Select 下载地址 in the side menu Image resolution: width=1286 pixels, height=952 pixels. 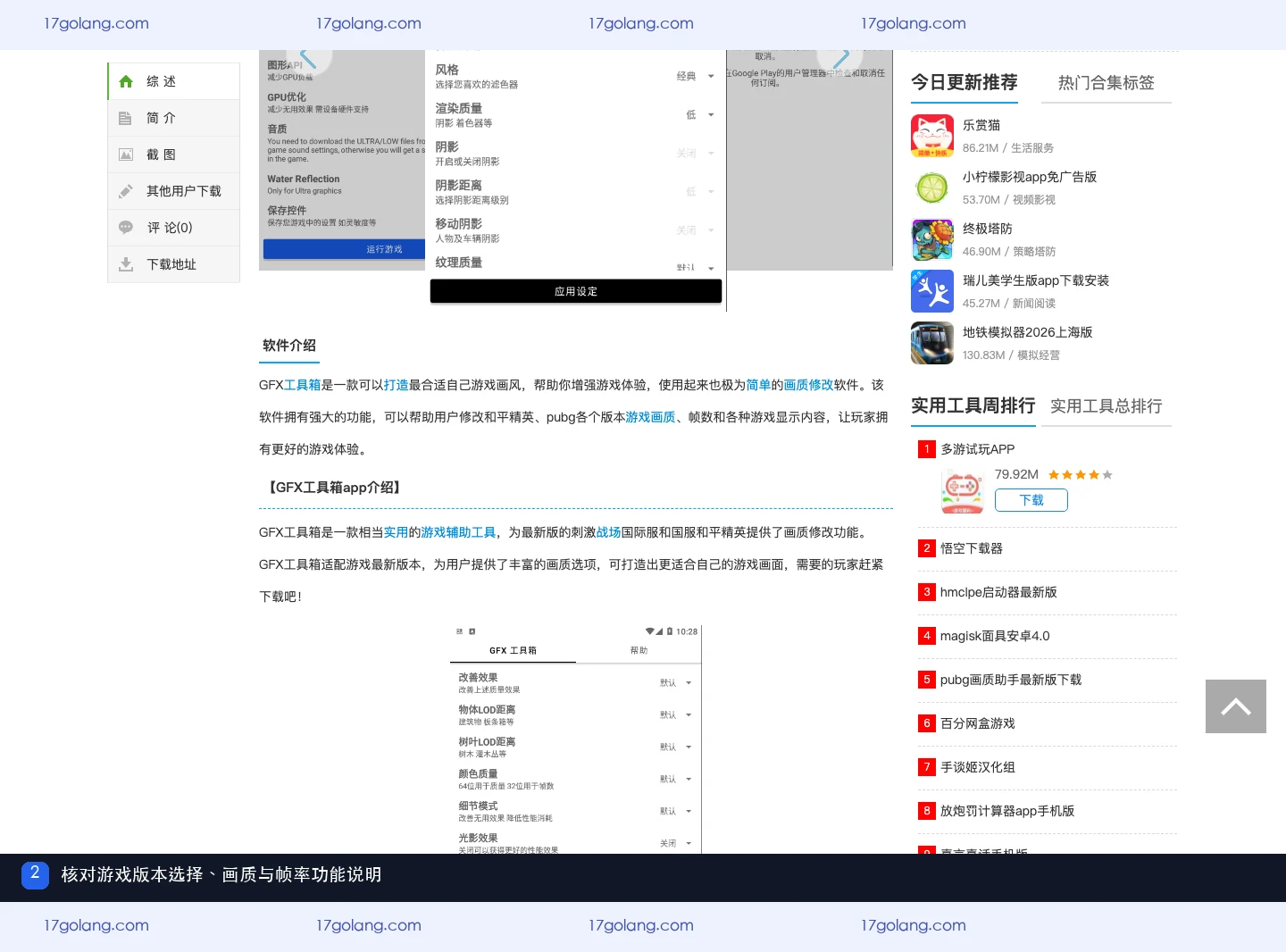174,264
